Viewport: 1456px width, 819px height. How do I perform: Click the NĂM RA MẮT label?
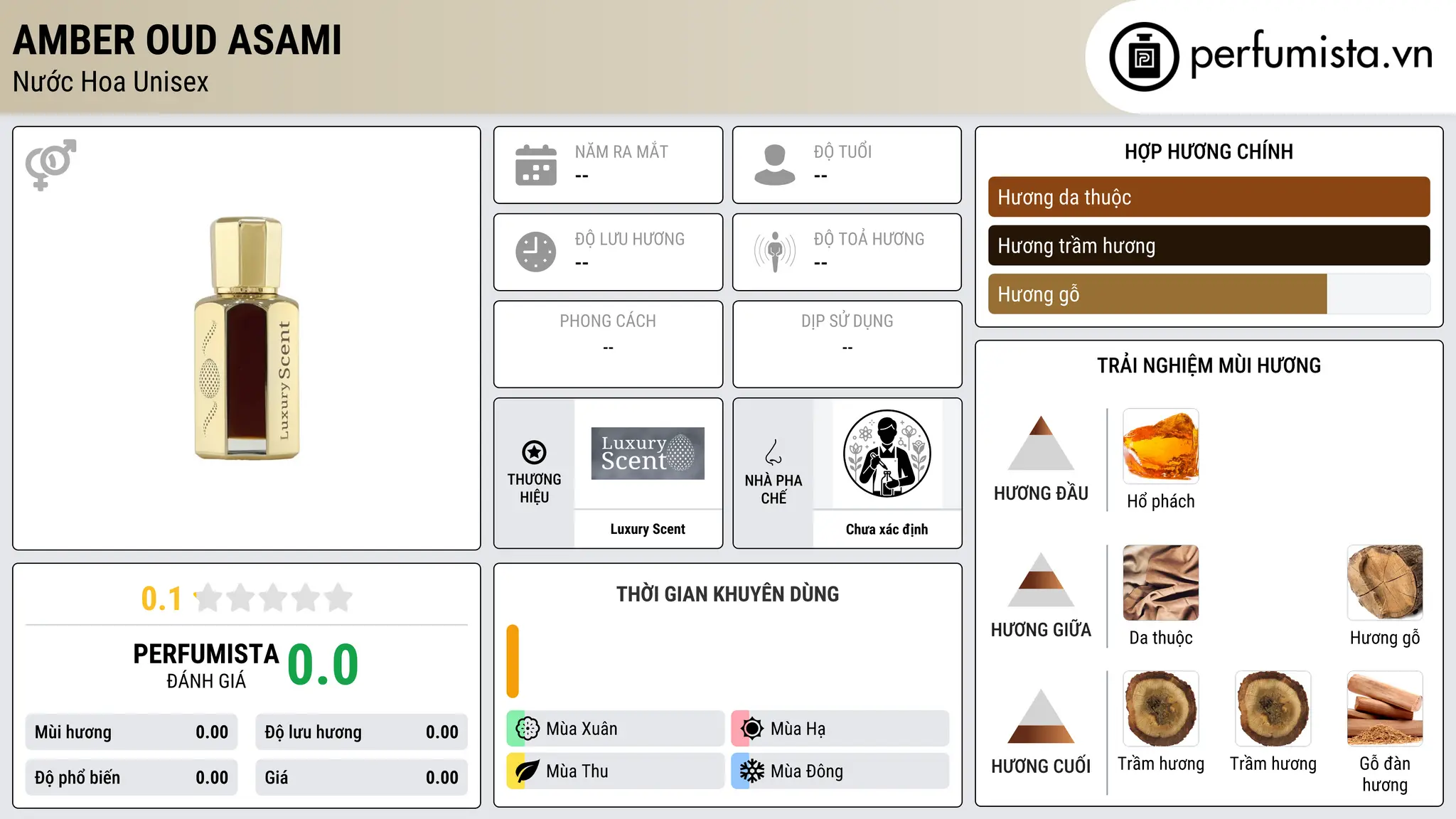coord(621,151)
